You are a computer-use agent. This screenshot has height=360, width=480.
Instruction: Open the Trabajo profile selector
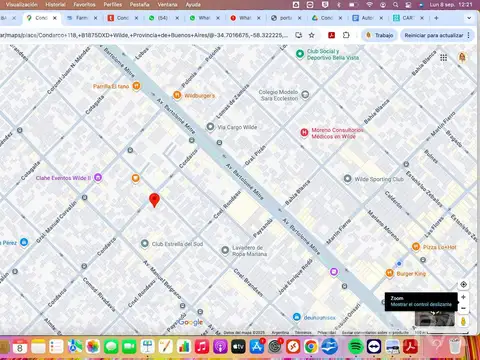coord(379,35)
